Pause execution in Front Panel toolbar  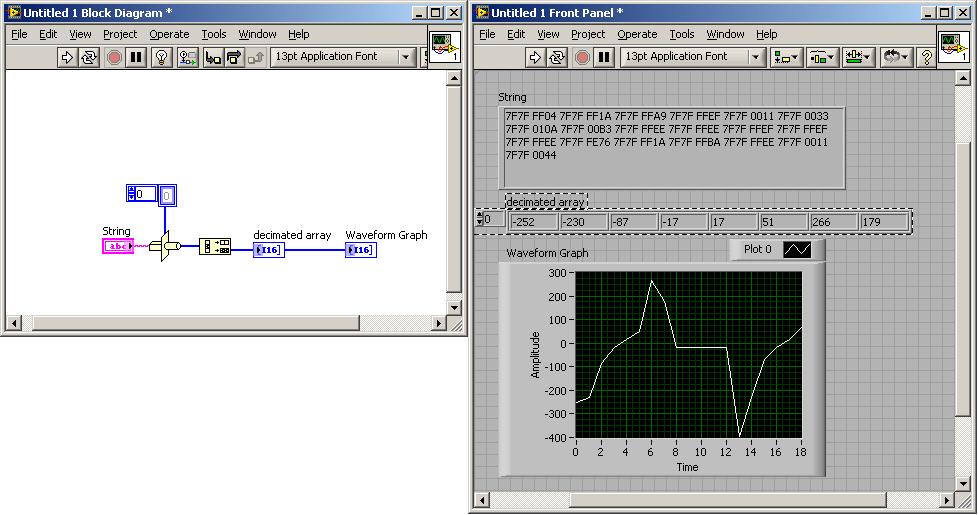pyautogui.click(x=604, y=57)
